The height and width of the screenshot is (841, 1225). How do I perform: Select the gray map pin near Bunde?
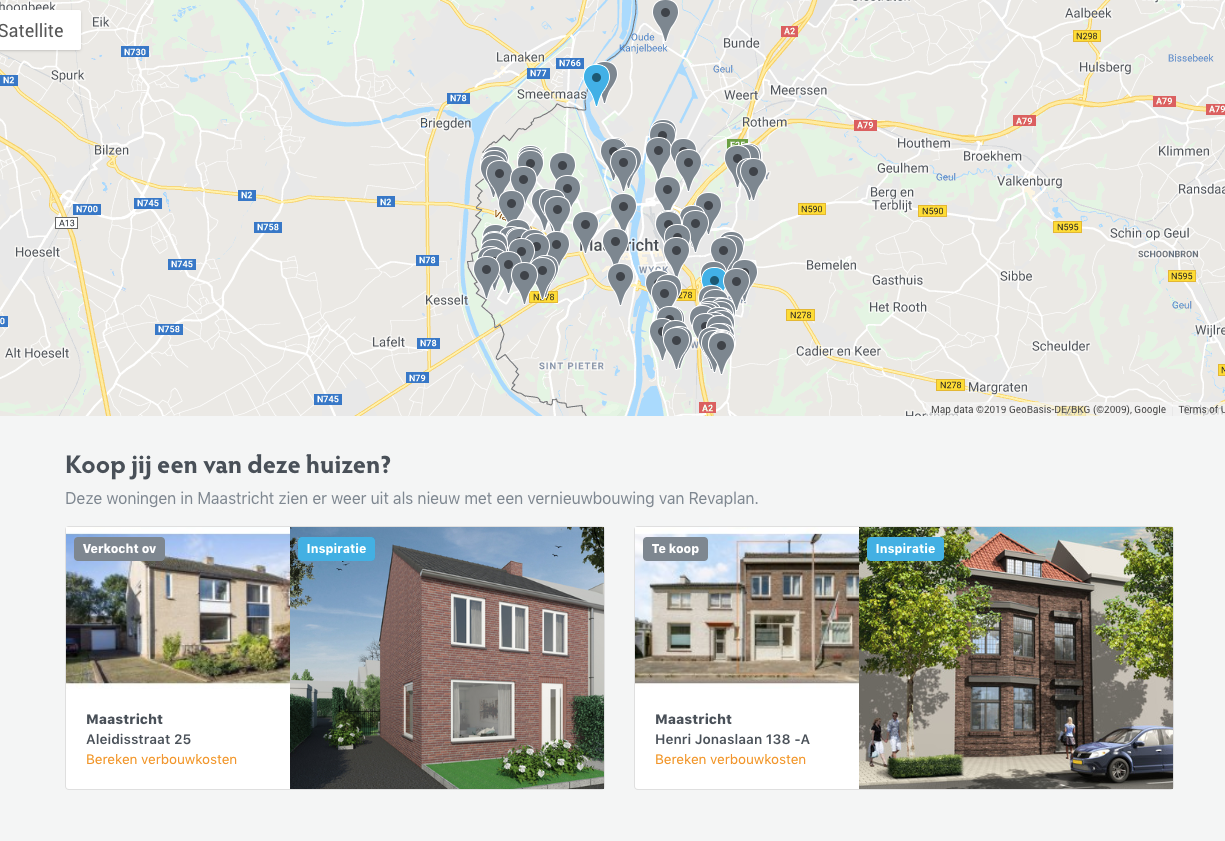point(666,19)
